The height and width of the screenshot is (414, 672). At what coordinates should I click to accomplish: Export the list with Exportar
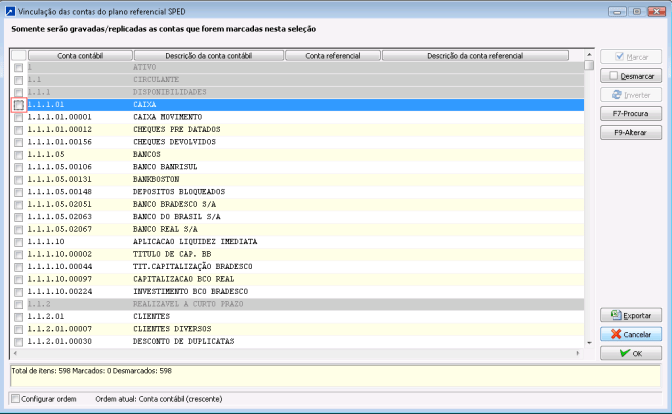pyautogui.click(x=631, y=315)
